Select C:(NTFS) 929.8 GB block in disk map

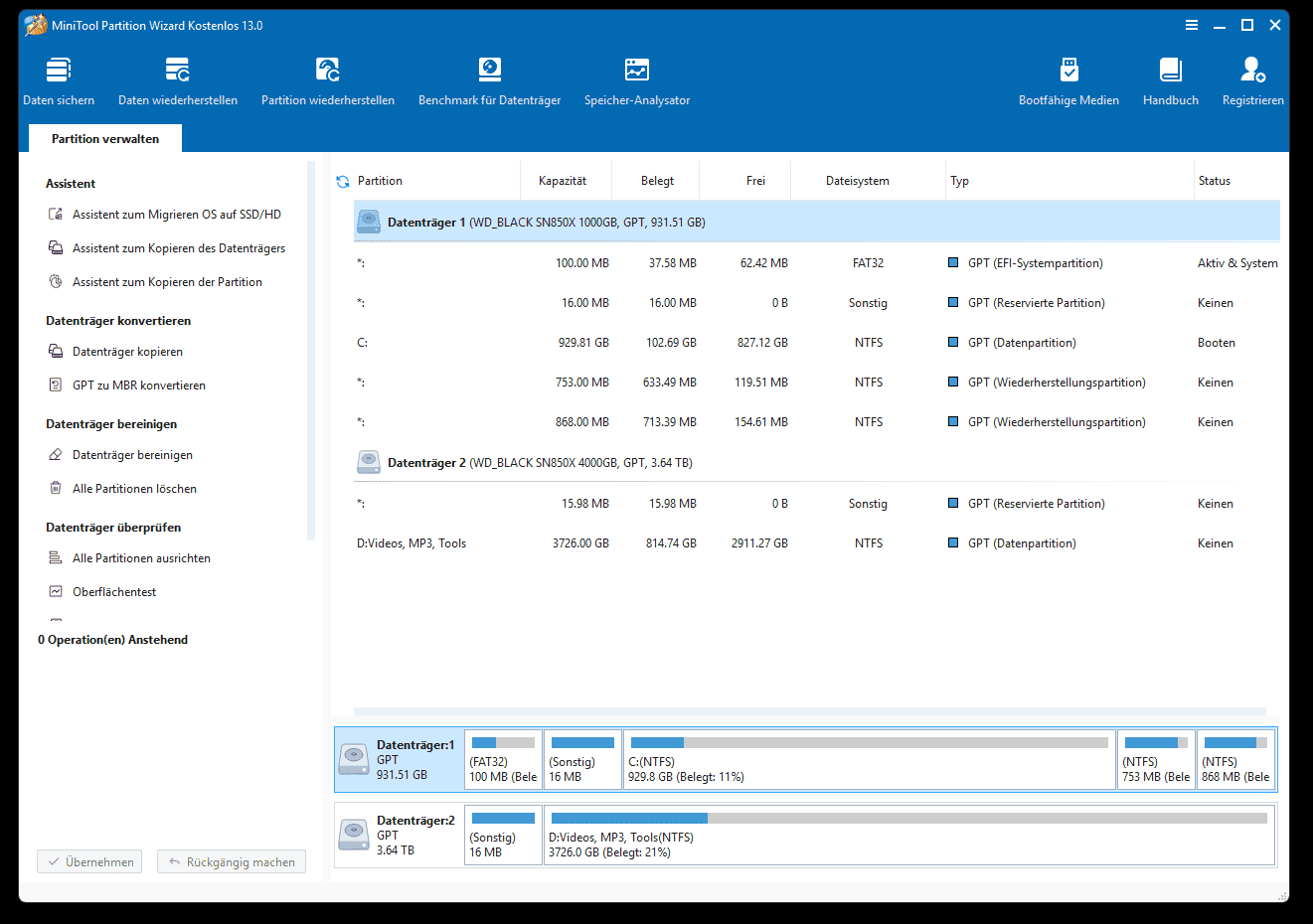point(870,760)
